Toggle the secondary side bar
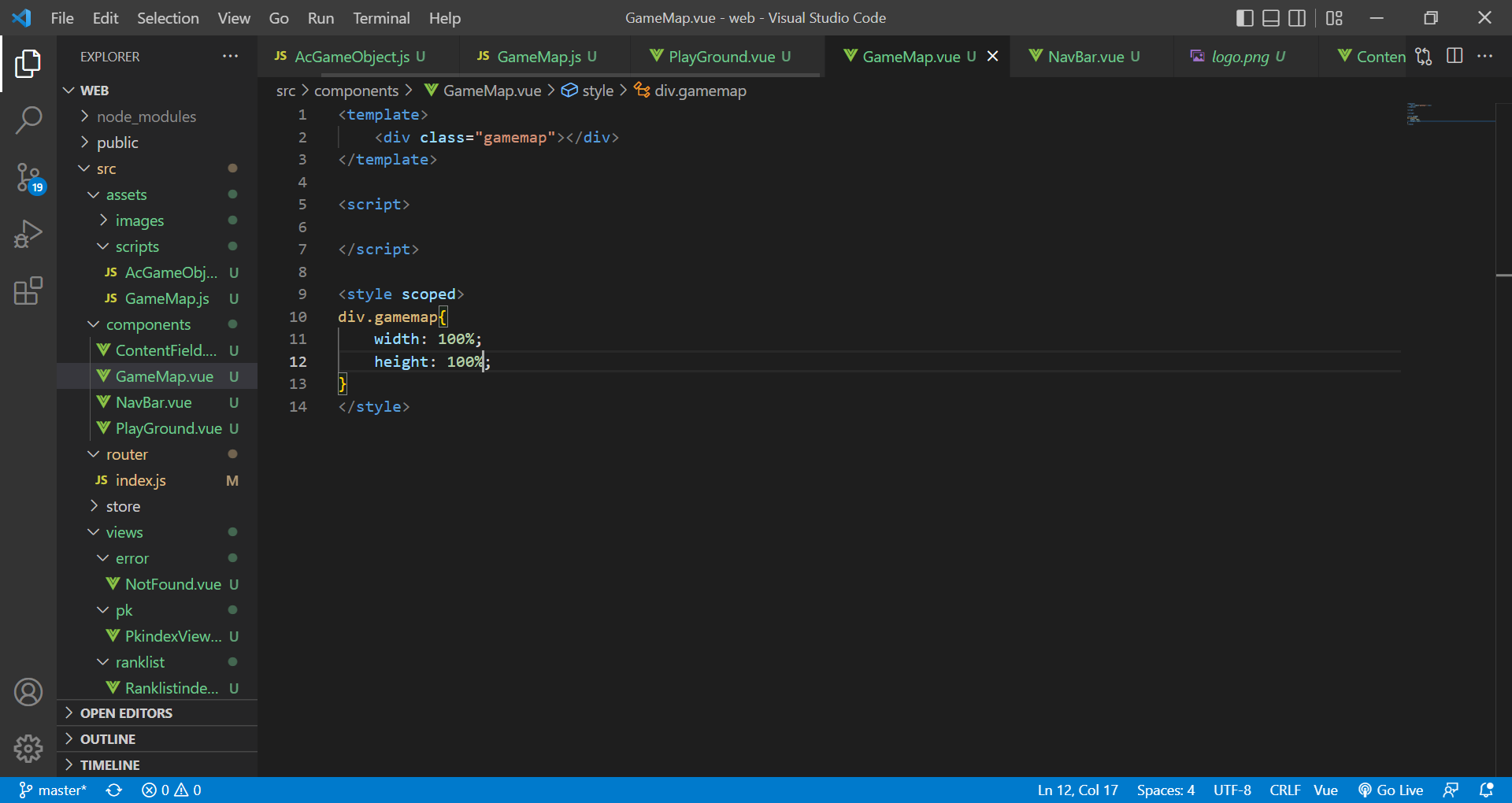Screen dimensions: 1512x803 click(1297, 18)
